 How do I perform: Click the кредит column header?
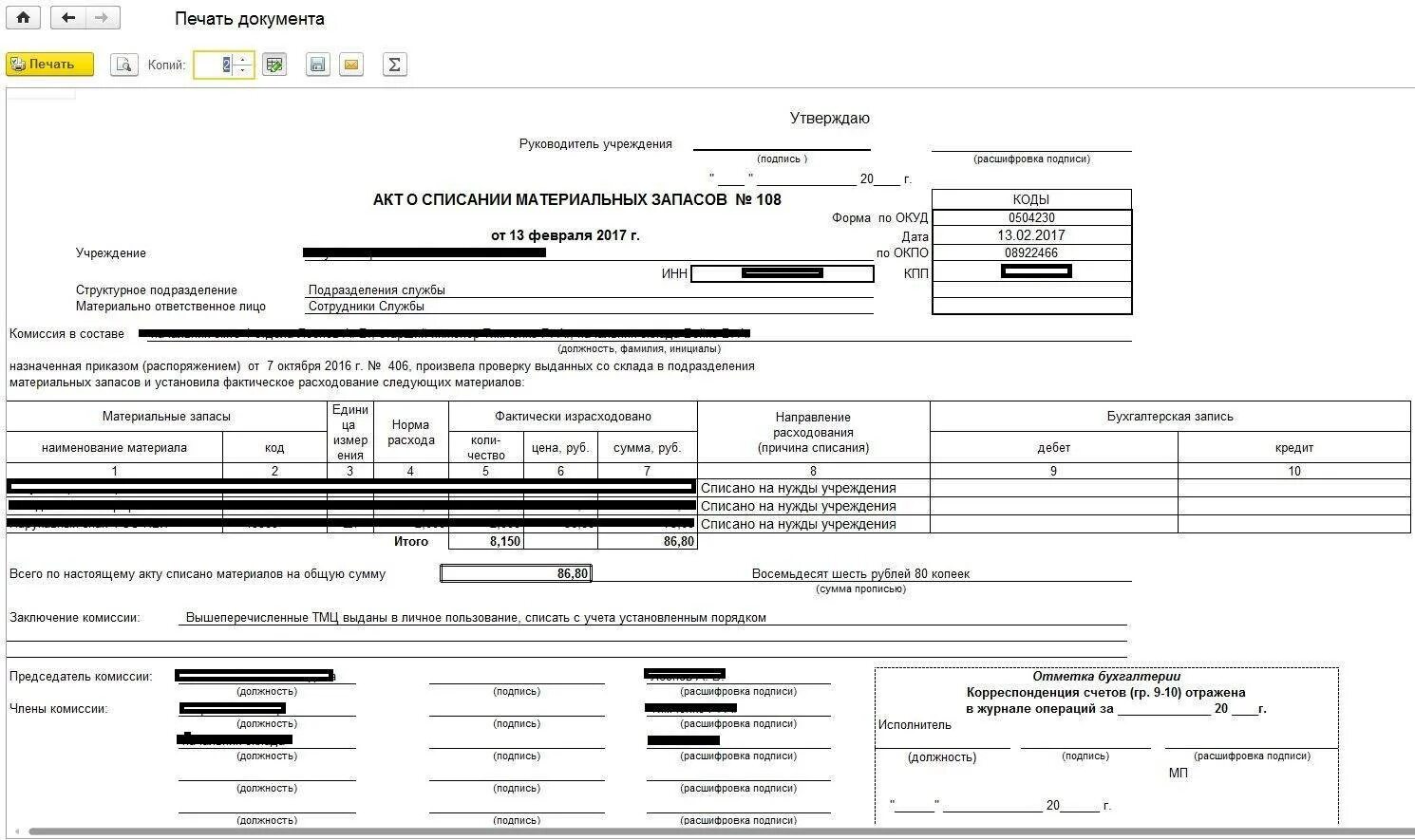[1294, 447]
